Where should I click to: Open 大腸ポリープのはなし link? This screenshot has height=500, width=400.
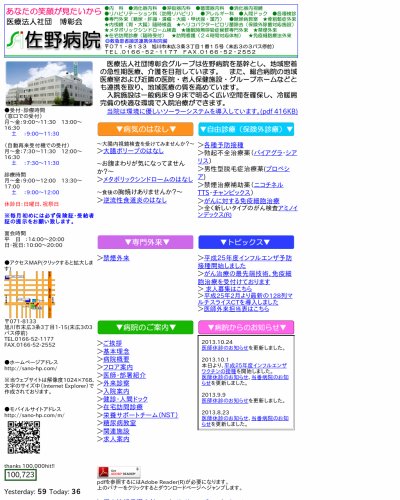point(133,151)
